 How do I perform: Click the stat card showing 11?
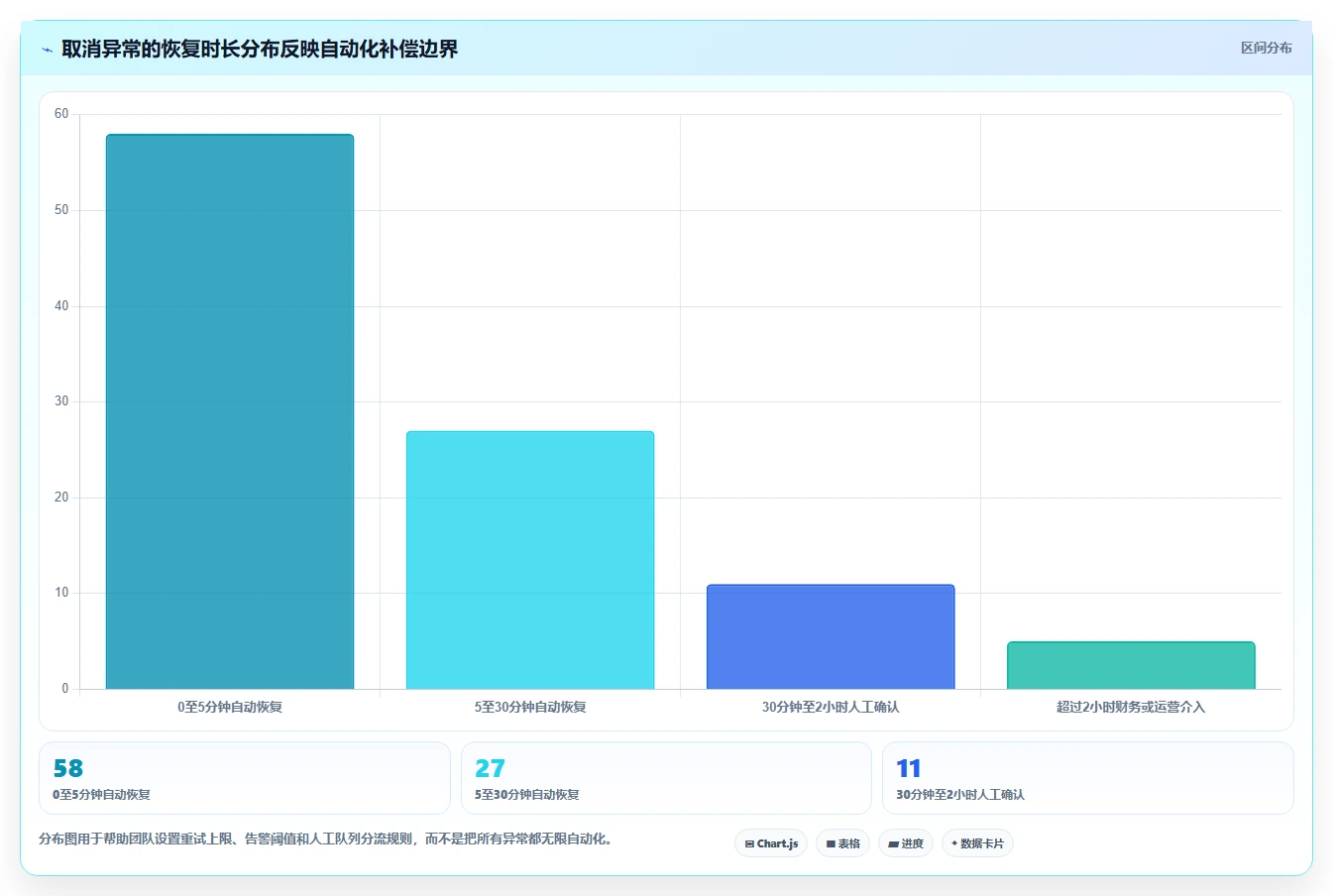[x=1088, y=778]
